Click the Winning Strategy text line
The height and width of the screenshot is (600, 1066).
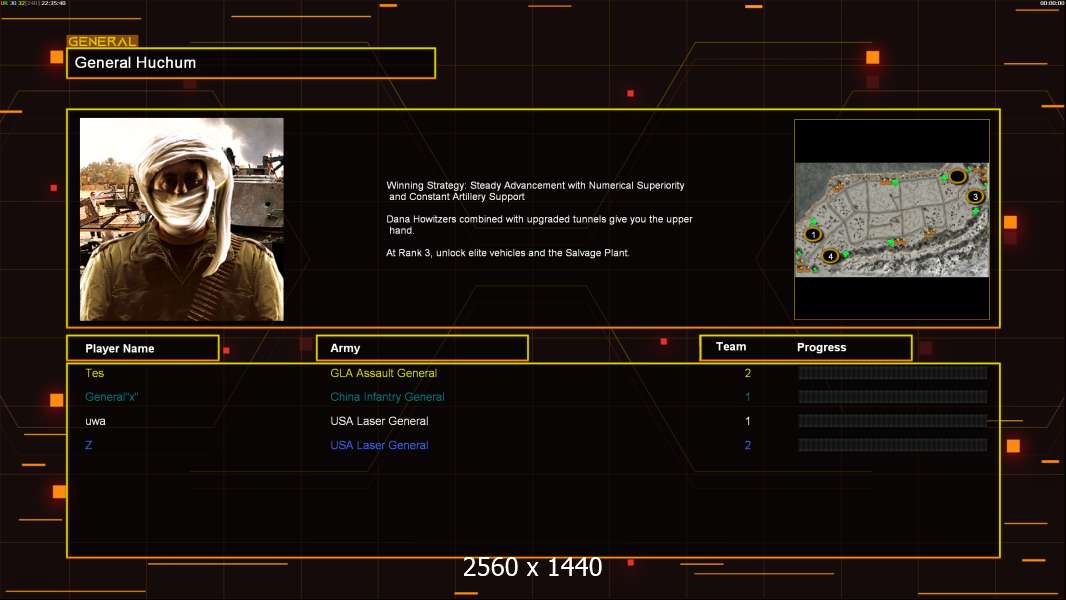tap(536, 191)
